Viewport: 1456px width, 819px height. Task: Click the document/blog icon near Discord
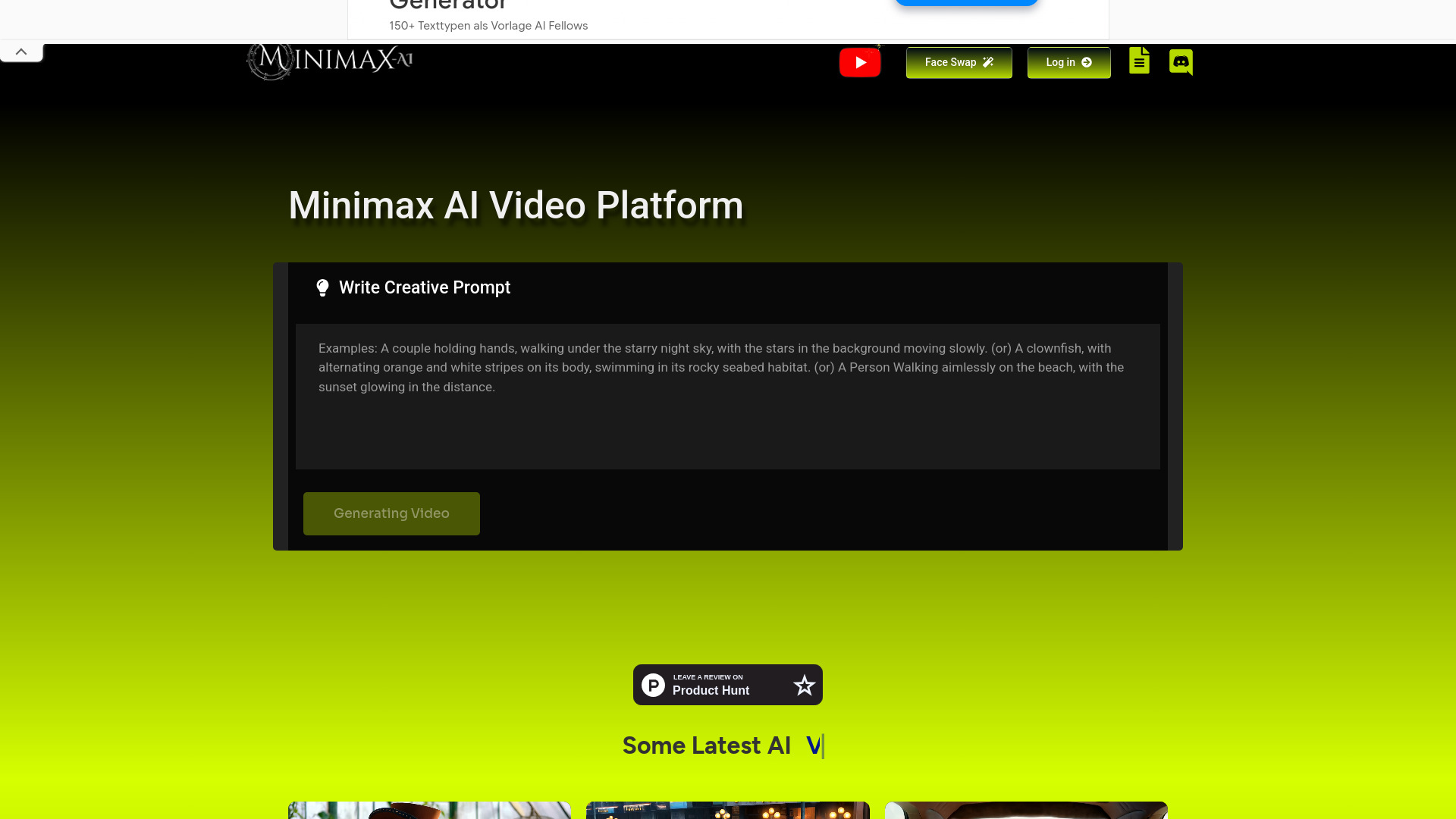(x=1139, y=61)
